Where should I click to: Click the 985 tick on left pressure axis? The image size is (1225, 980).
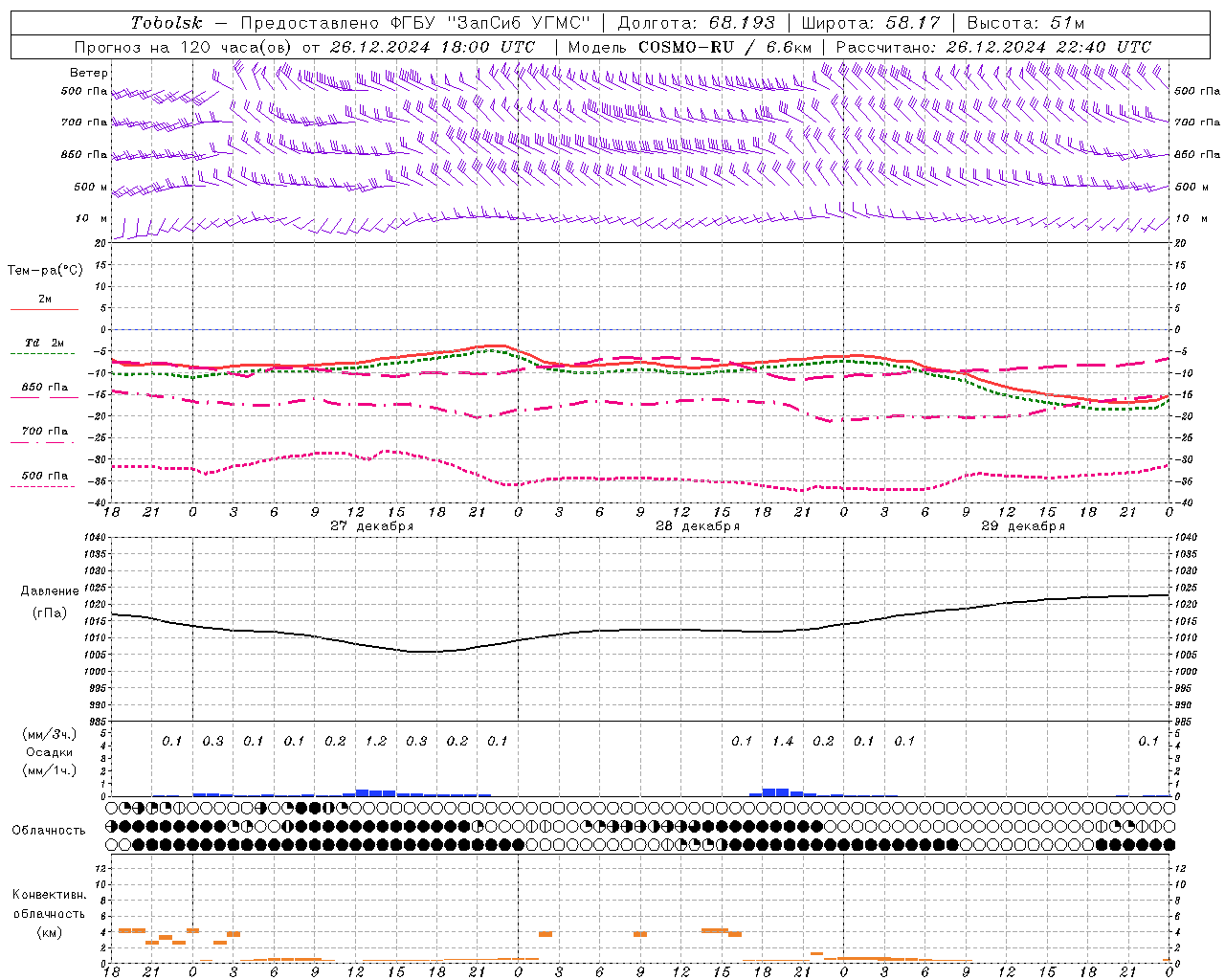[98, 723]
